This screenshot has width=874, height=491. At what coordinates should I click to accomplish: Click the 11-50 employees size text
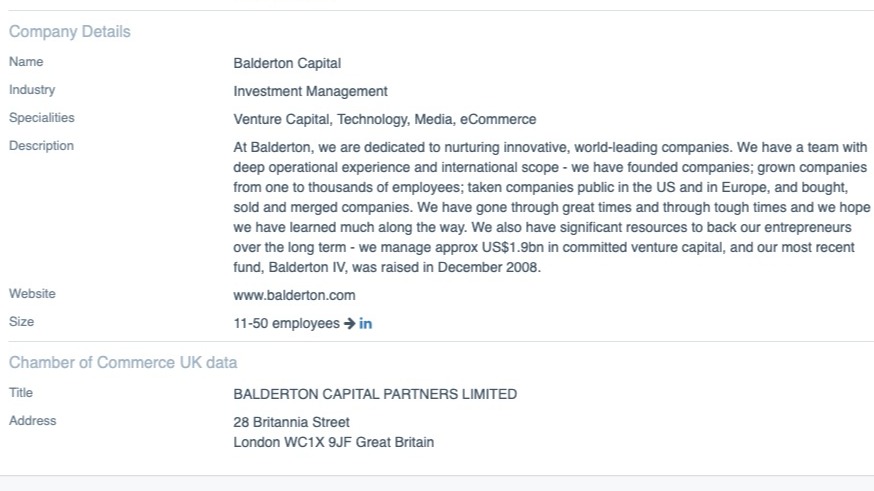coord(286,323)
